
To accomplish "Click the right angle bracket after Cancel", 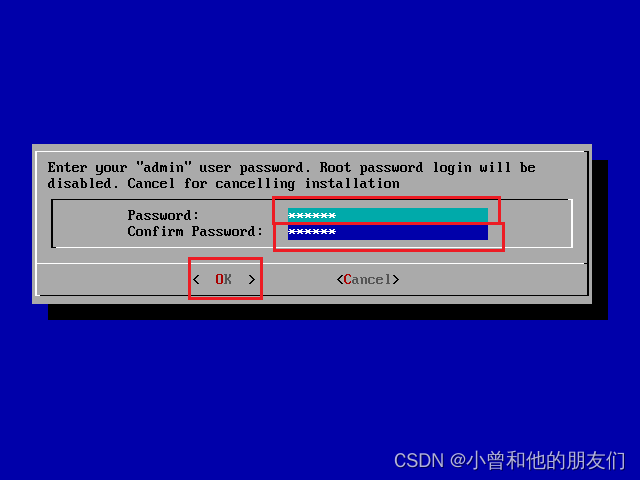I will pos(396,280).
